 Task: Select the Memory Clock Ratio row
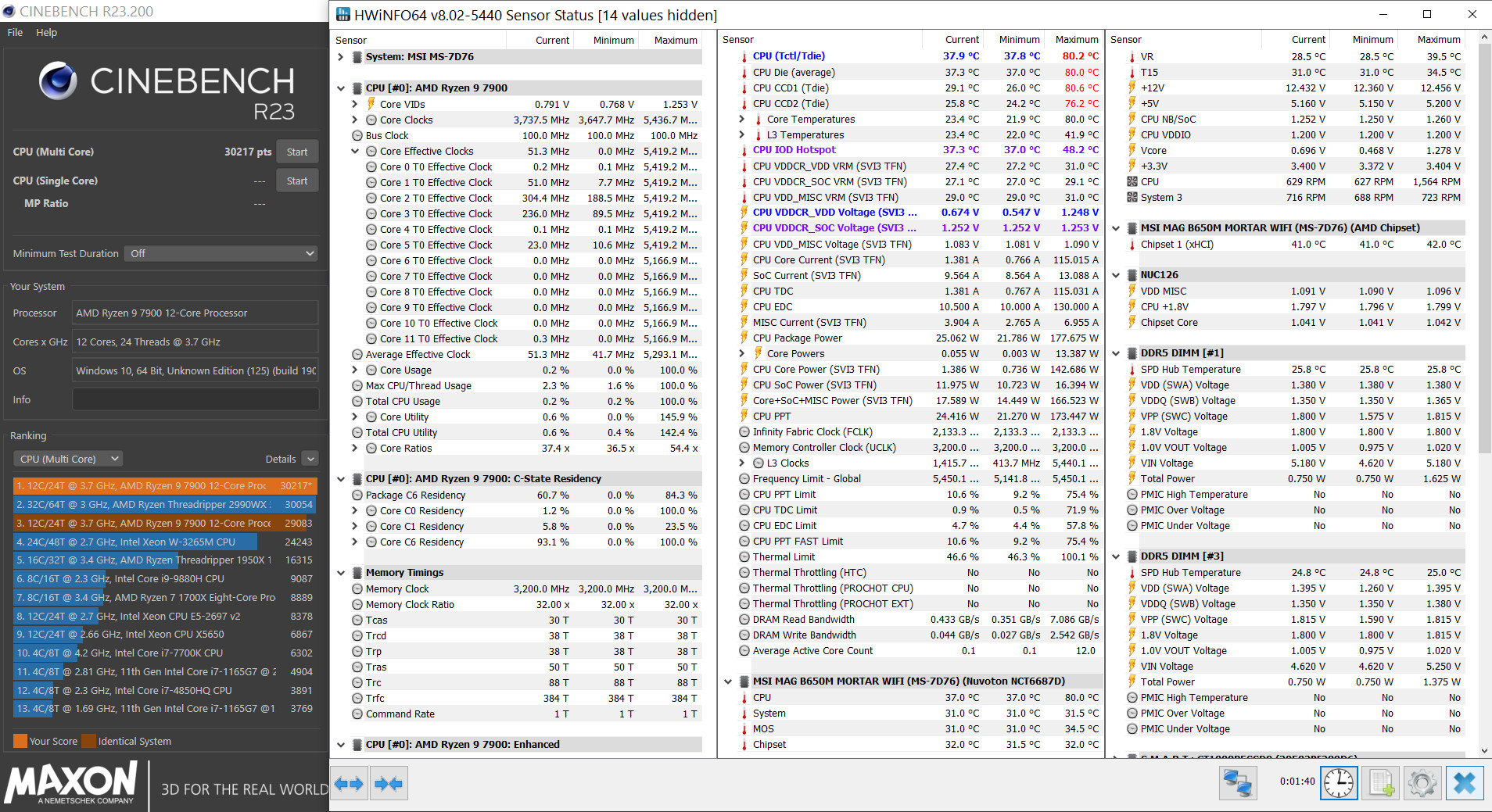click(525, 605)
